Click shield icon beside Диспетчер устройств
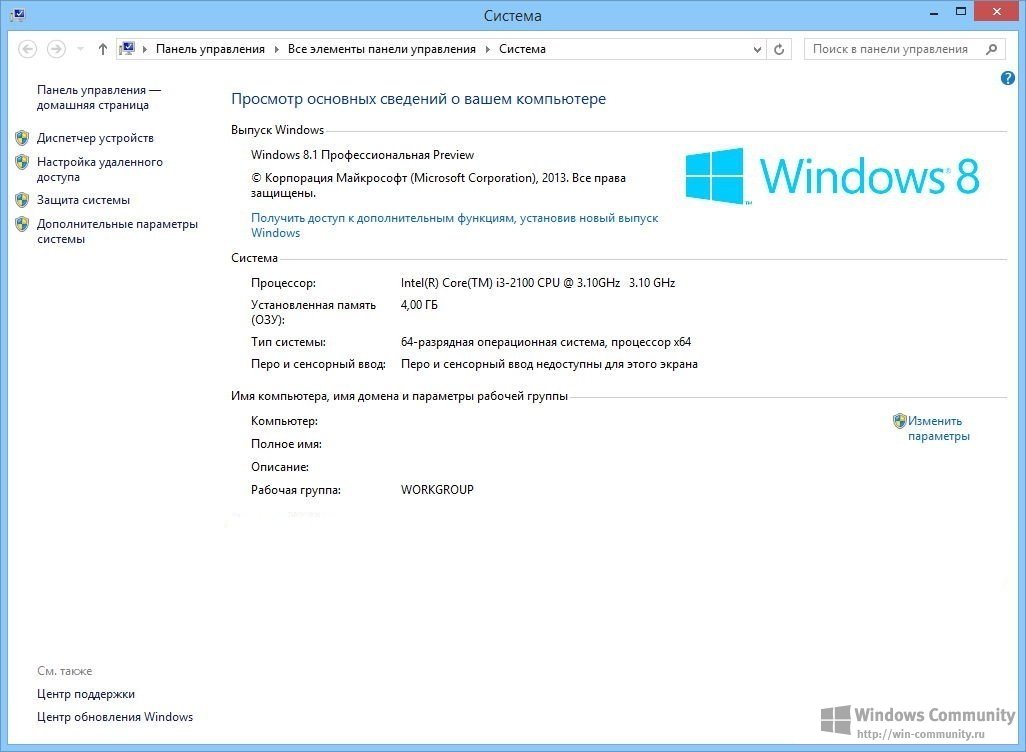Image resolution: width=1026 pixels, height=752 pixels. [x=22, y=137]
